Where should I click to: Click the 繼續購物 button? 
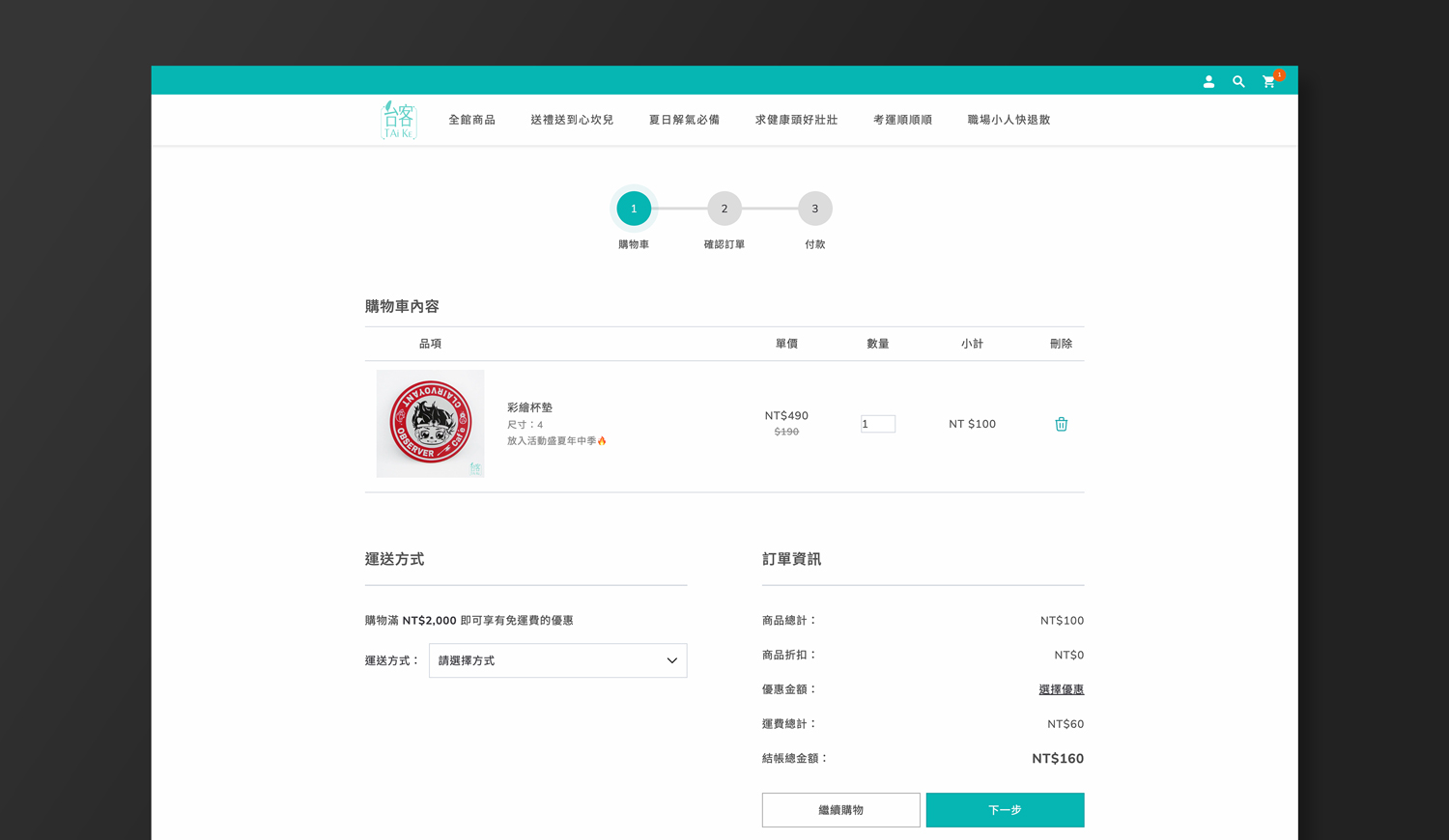click(840, 810)
